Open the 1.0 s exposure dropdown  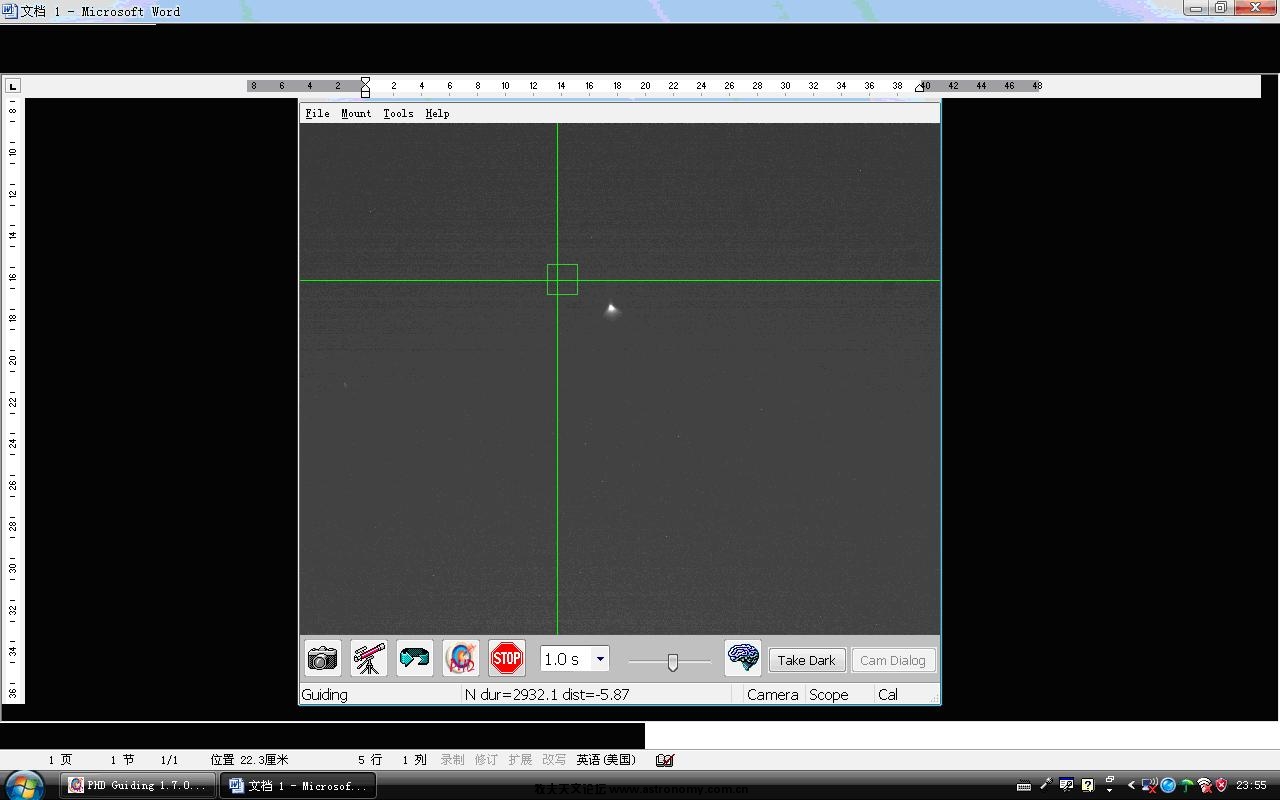pyautogui.click(x=600, y=659)
